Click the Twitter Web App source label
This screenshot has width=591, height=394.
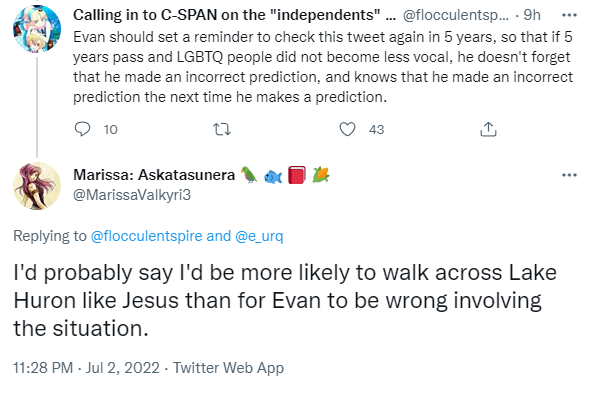click(x=228, y=368)
